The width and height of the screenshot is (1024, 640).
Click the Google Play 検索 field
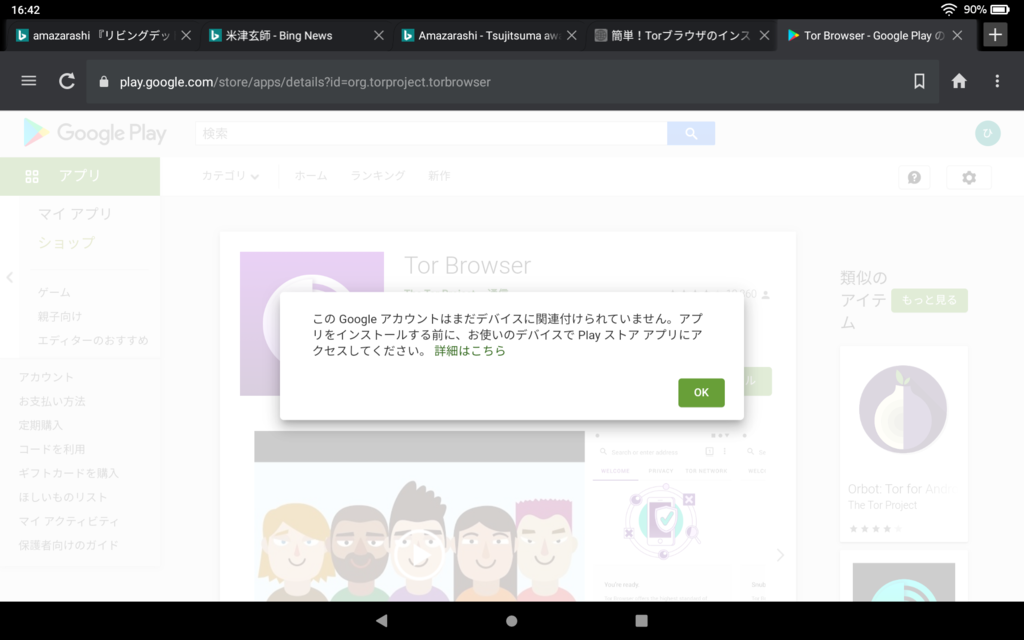tap(431, 133)
